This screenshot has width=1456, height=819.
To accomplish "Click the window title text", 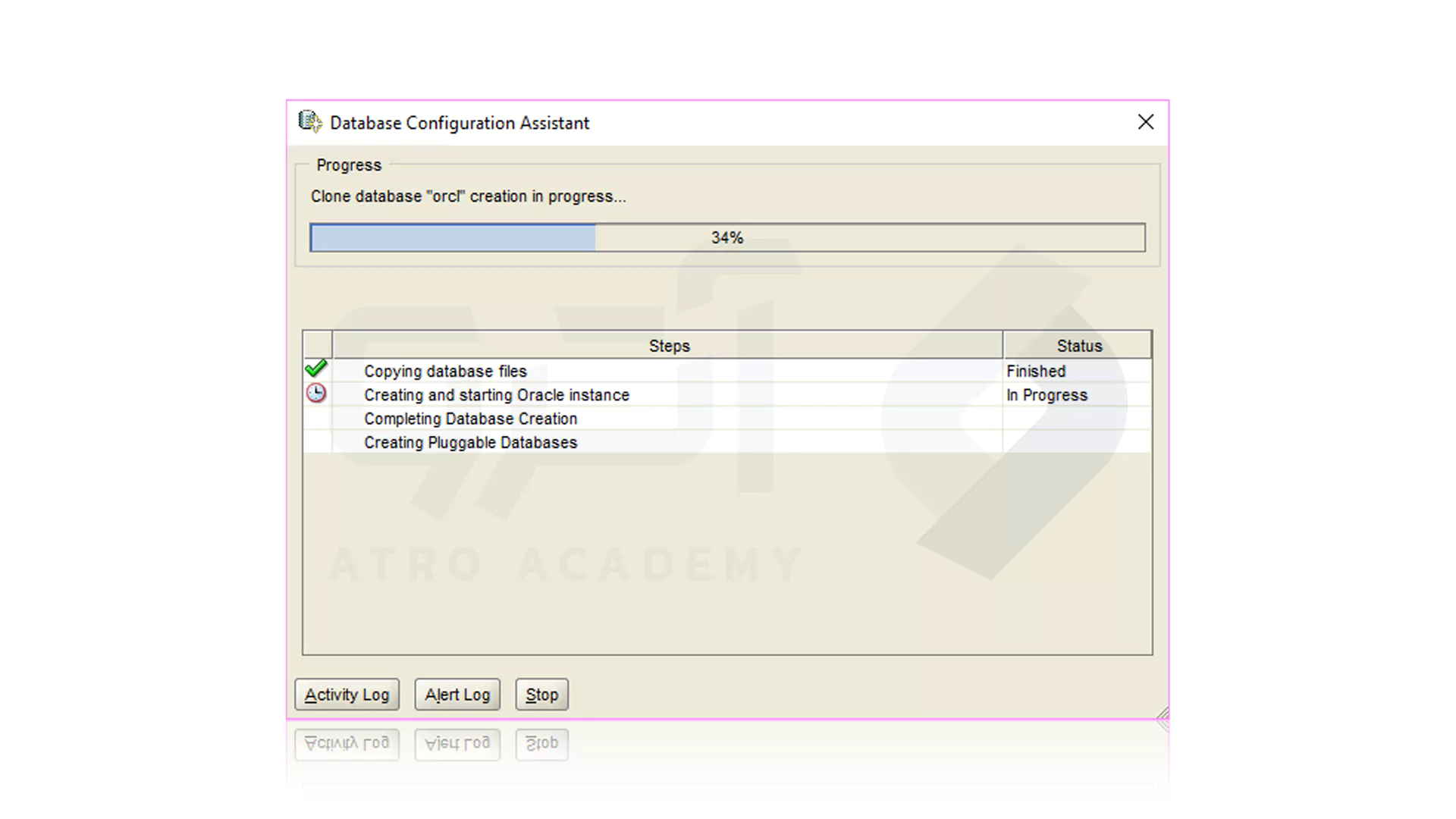I will click(x=459, y=123).
